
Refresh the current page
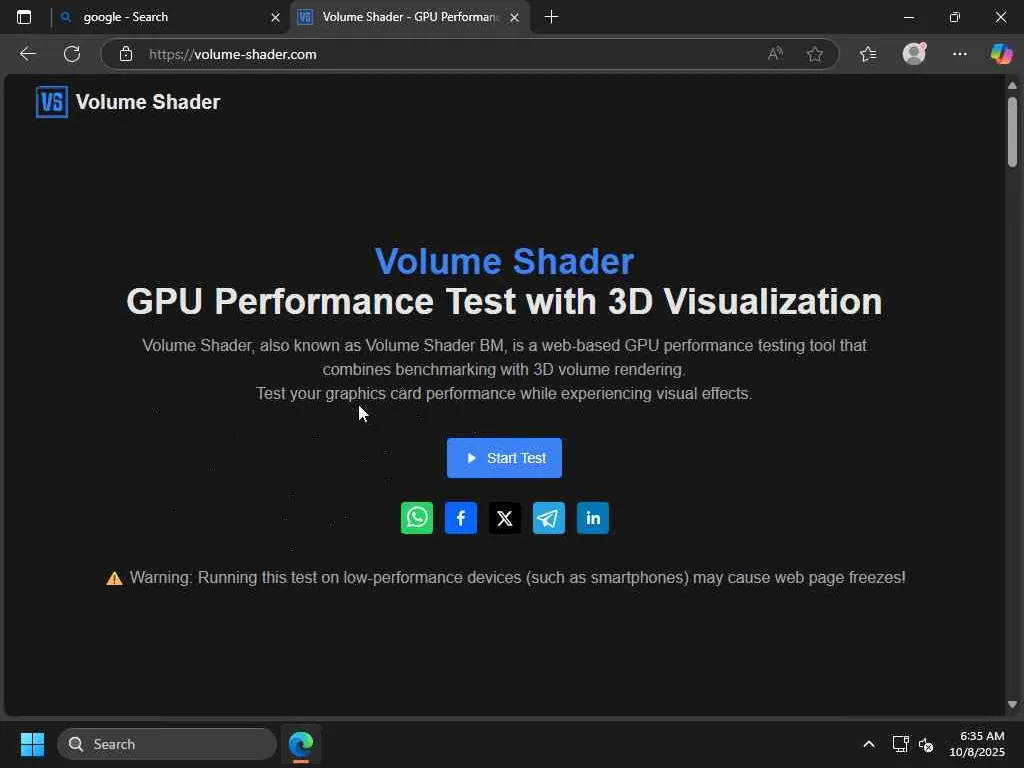(72, 54)
